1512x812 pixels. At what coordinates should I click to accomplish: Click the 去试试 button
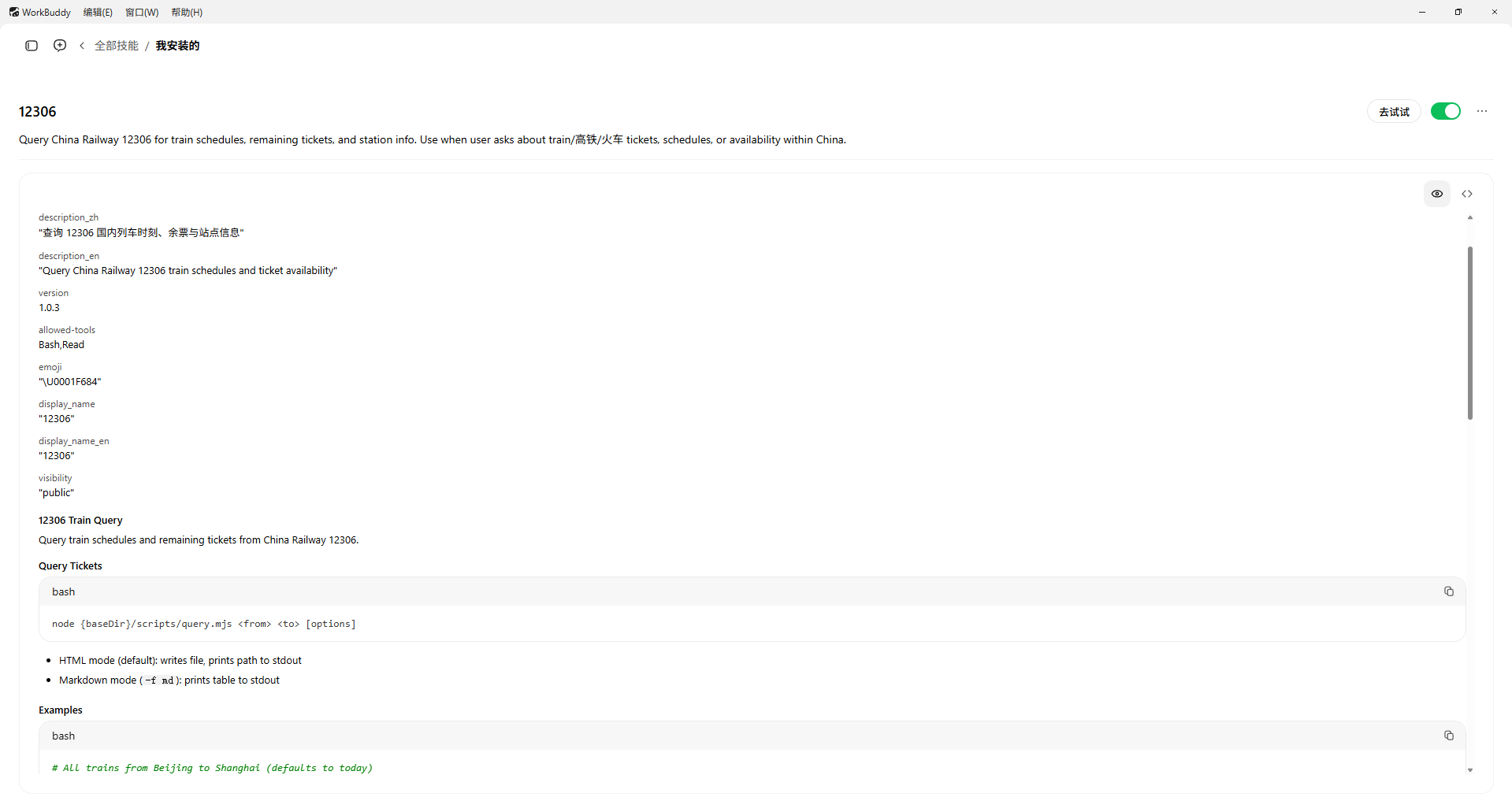(1394, 112)
